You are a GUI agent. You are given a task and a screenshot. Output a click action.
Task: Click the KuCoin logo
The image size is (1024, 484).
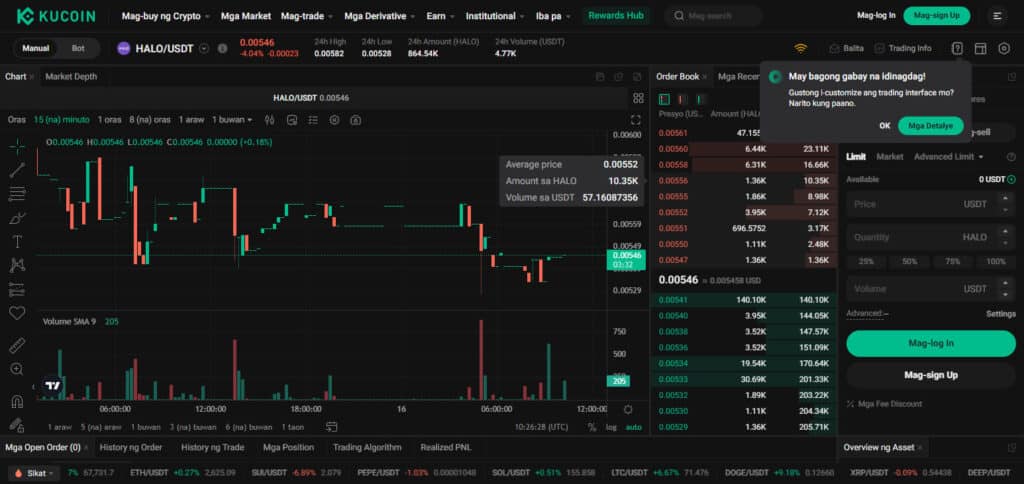56,16
